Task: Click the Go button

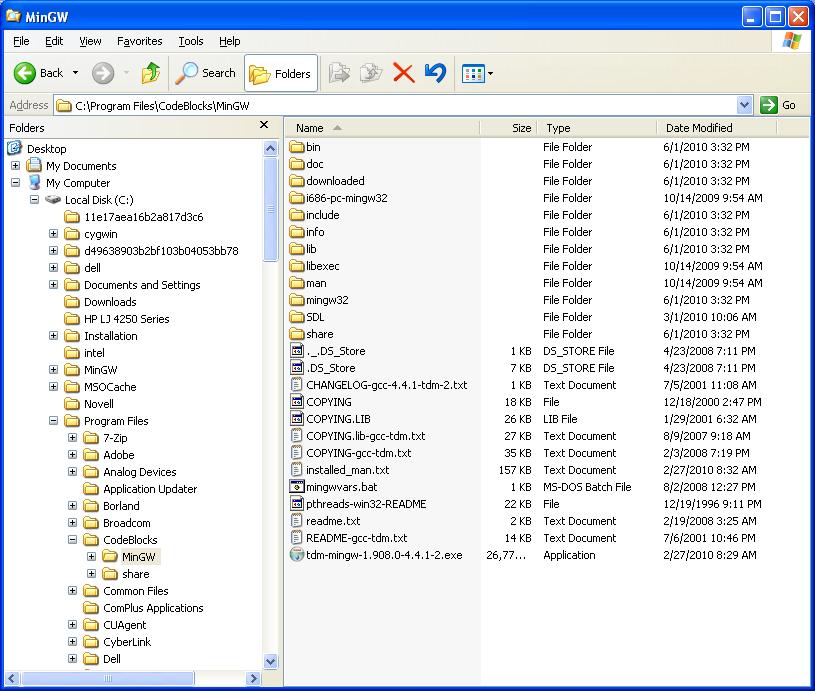Action: tap(779, 105)
